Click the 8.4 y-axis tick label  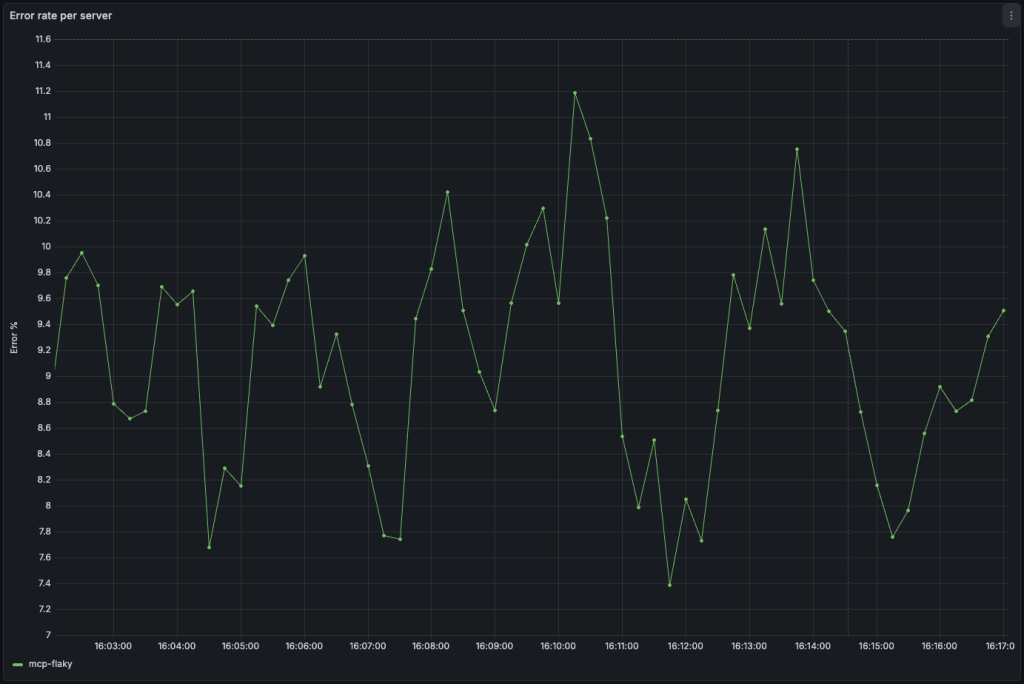[43, 454]
